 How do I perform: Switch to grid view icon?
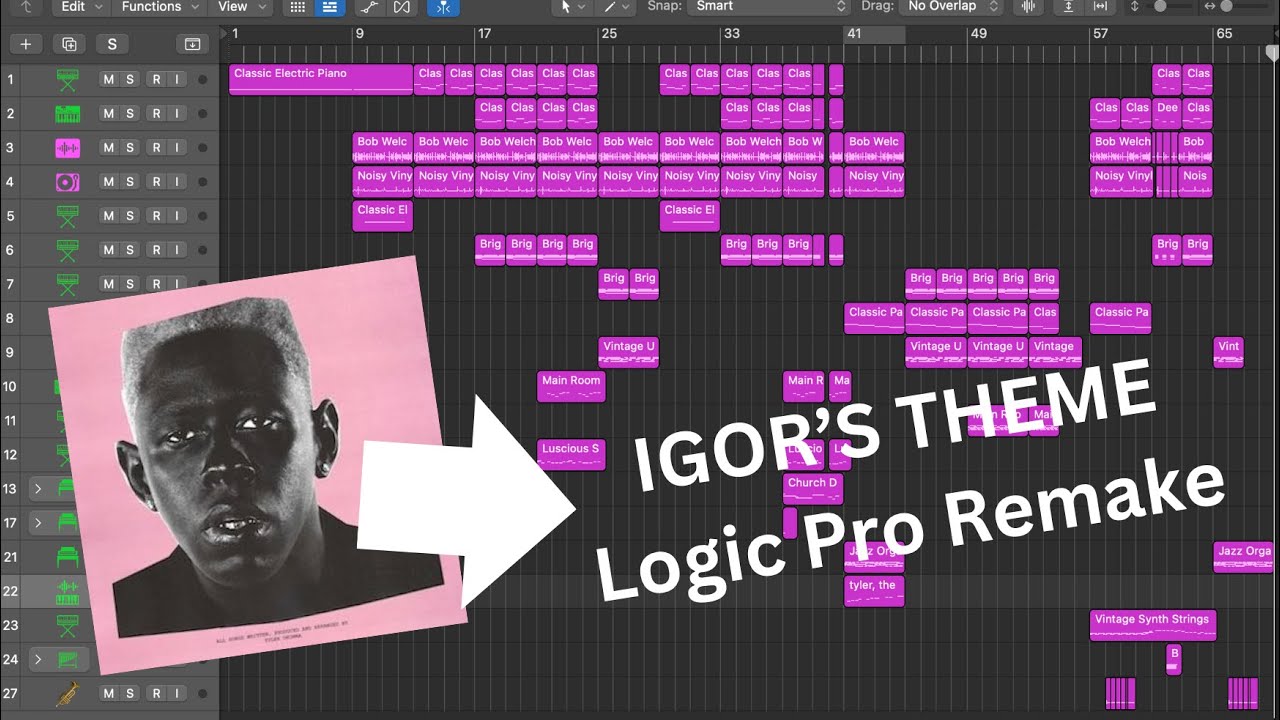(298, 7)
